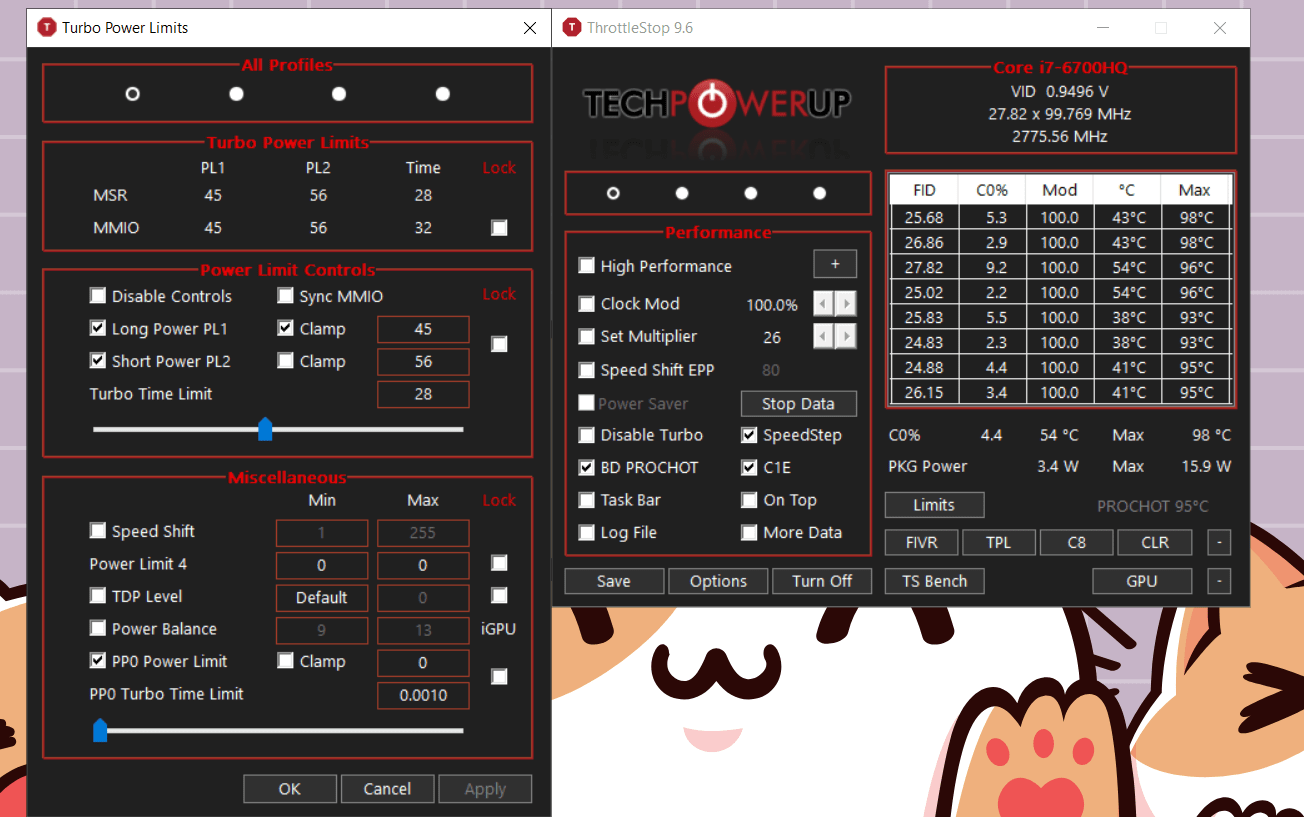
Task: Open the TDP Level Default dropdown
Action: point(322,598)
